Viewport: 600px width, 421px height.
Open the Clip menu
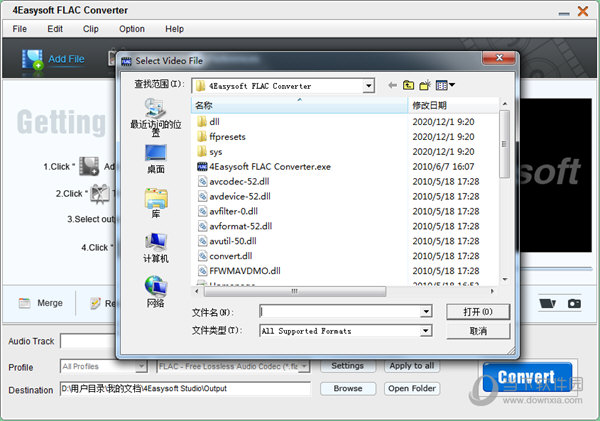(91, 29)
